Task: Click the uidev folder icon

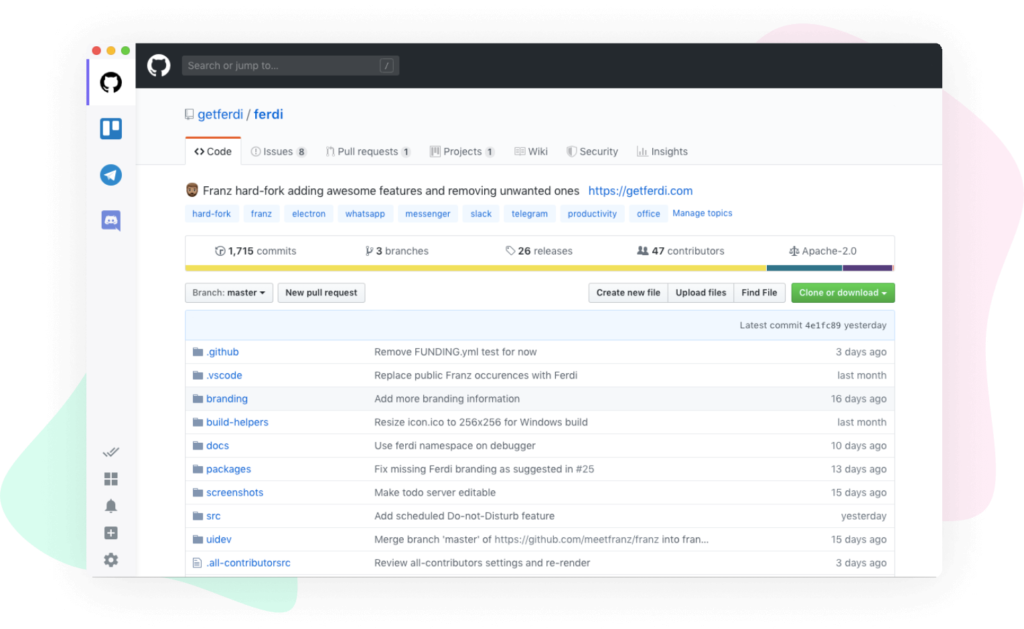Action: point(197,540)
